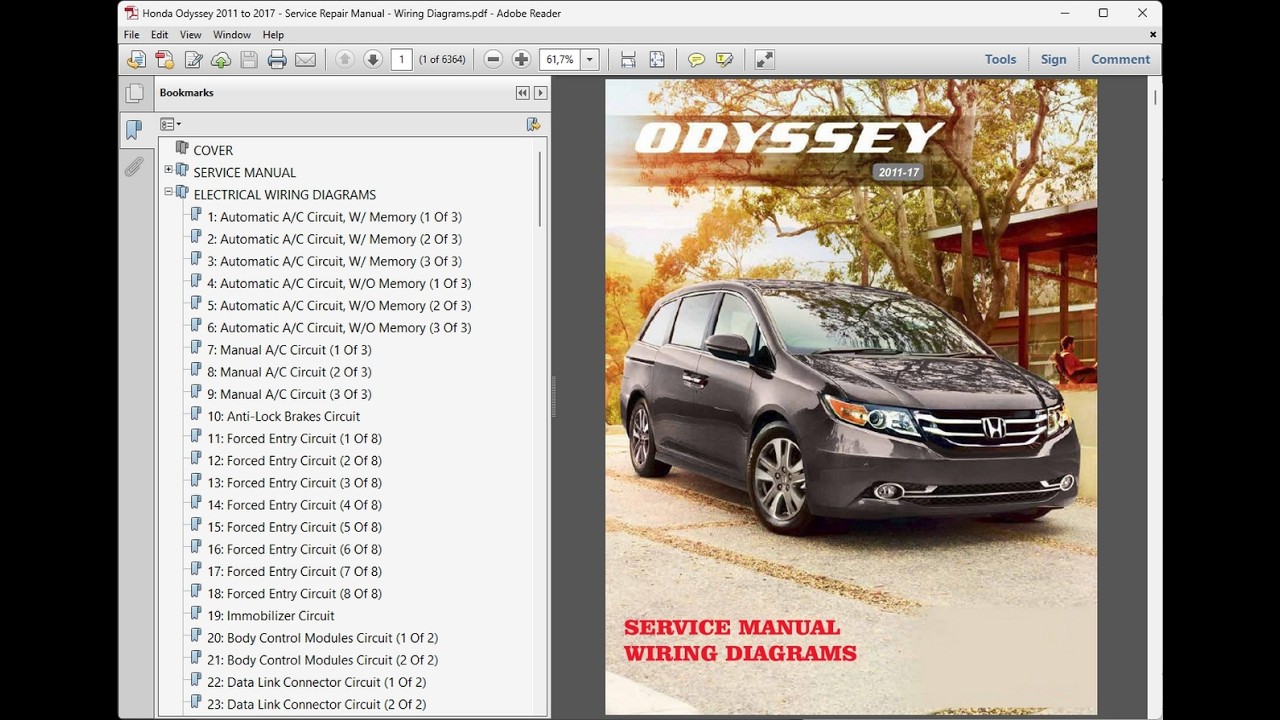
Task: Open the Tools pane
Action: click(x=1000, y=60)
